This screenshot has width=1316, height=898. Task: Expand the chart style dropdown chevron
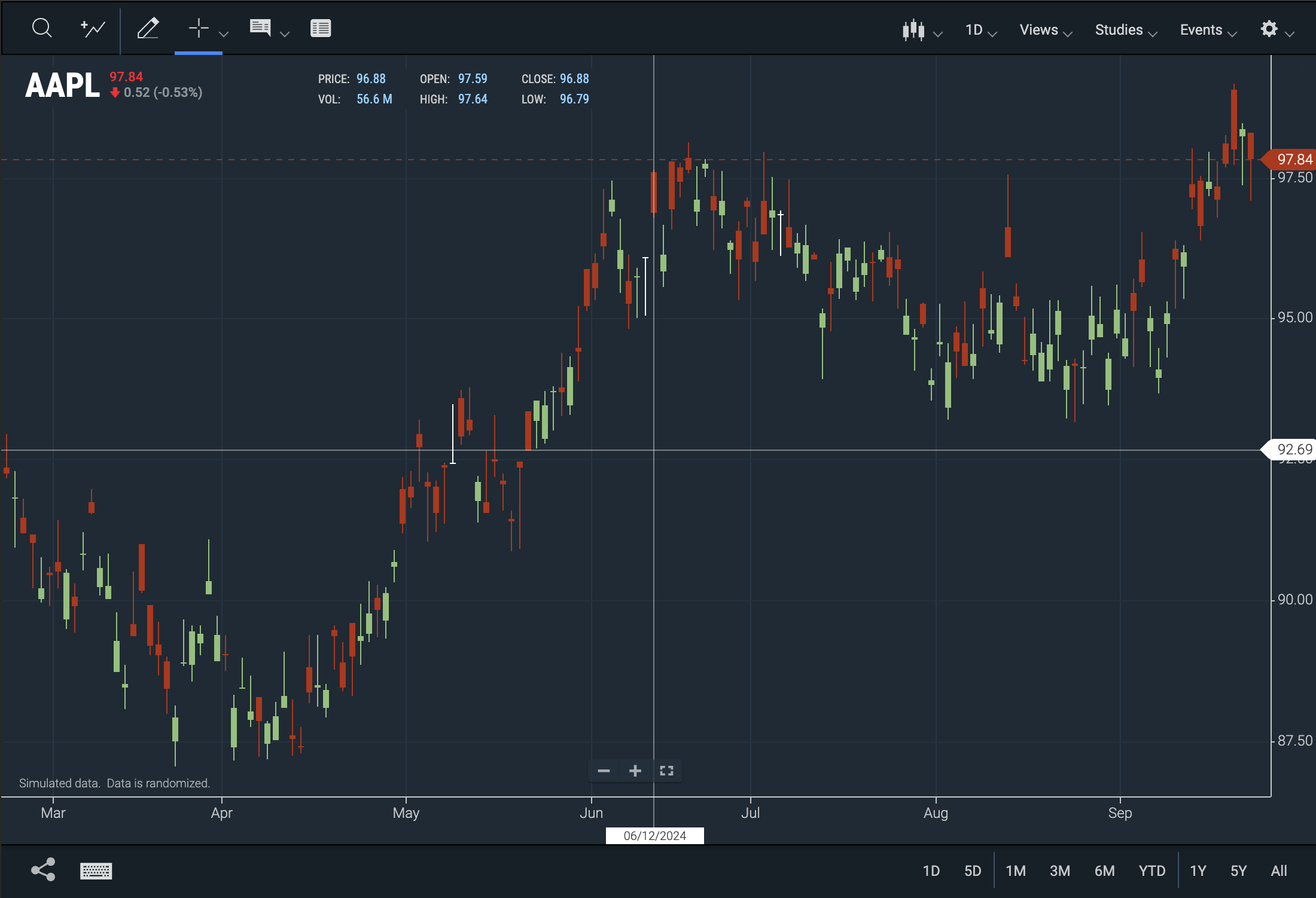pyautogui.click(x=938, y=34)
